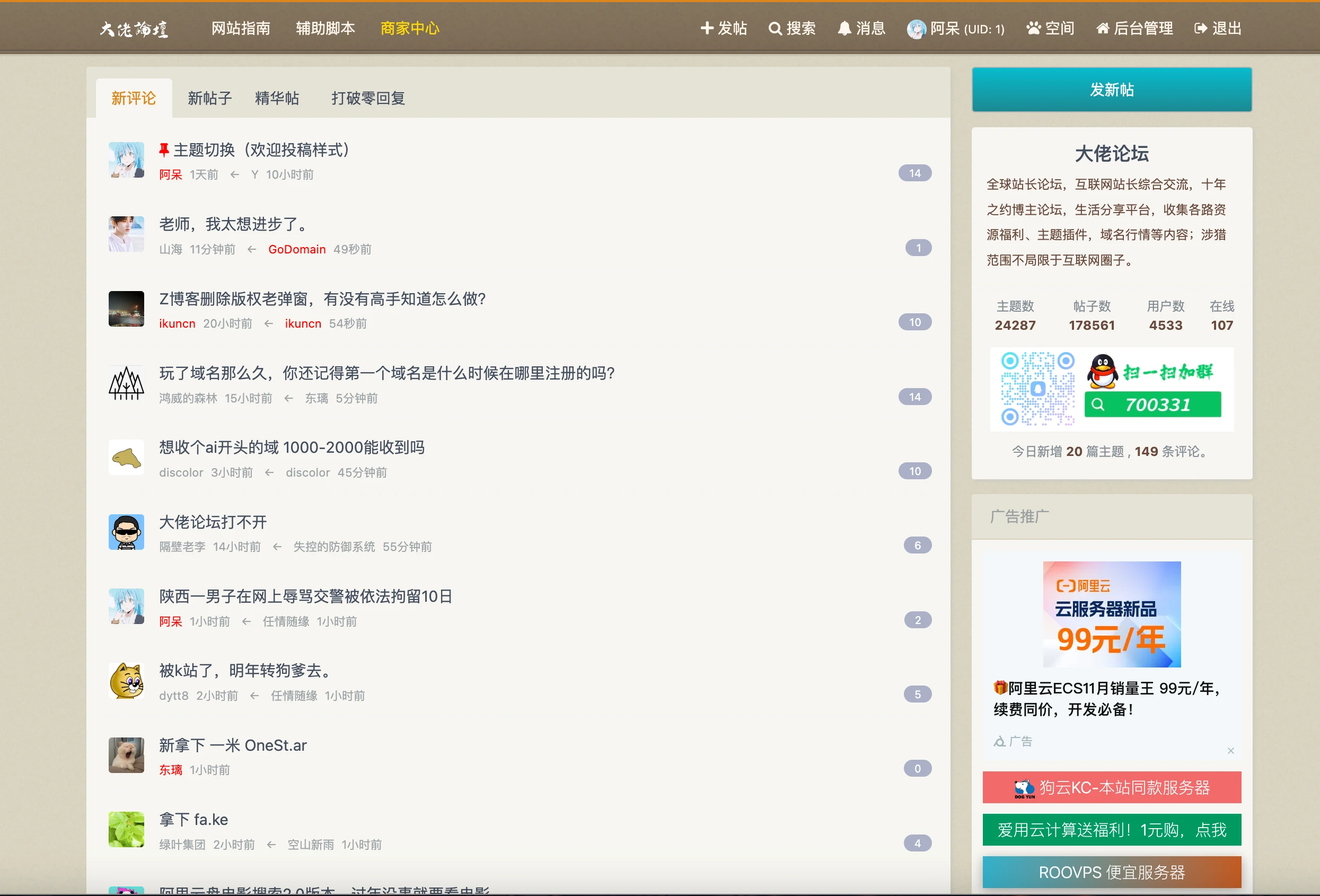Open post 新拿下 一米 OneSt.ar
The image size is (1320, 896).
pos(233,745)
